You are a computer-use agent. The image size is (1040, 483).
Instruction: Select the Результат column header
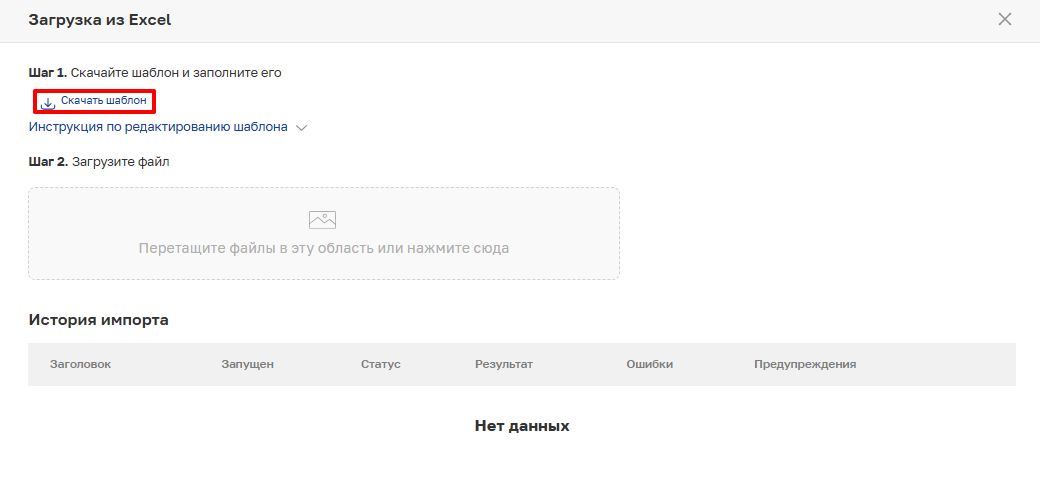pyautogui.click(x=503, y=364)
